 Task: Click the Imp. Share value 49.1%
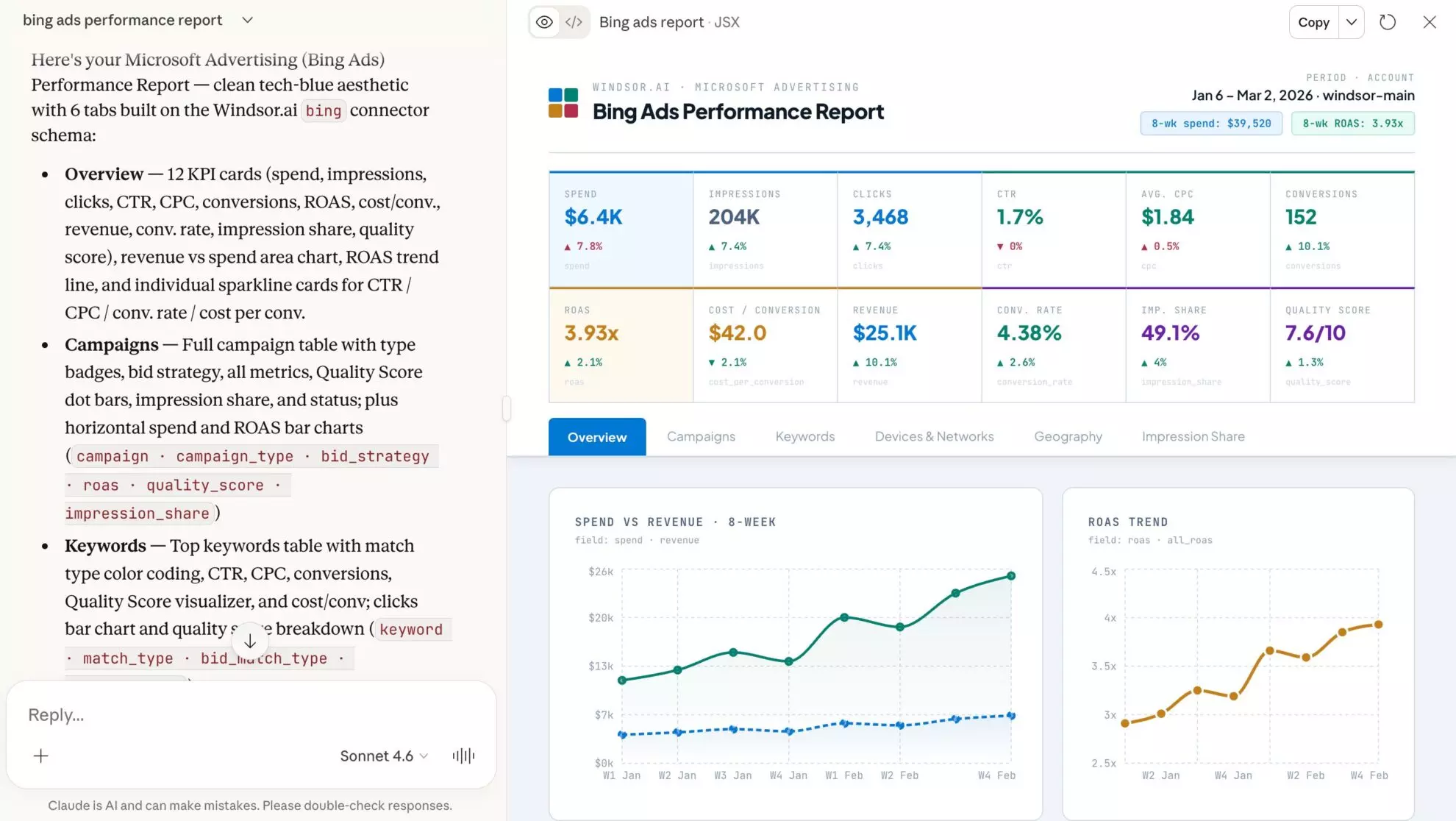[x=1170, y=333]
